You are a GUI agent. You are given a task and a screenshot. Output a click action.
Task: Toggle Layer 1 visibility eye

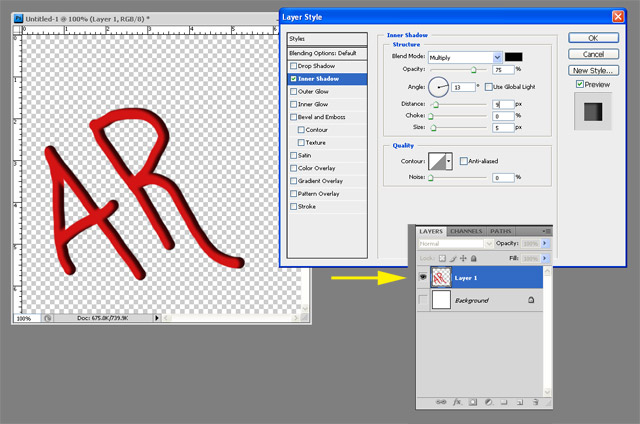coord(423,277)
